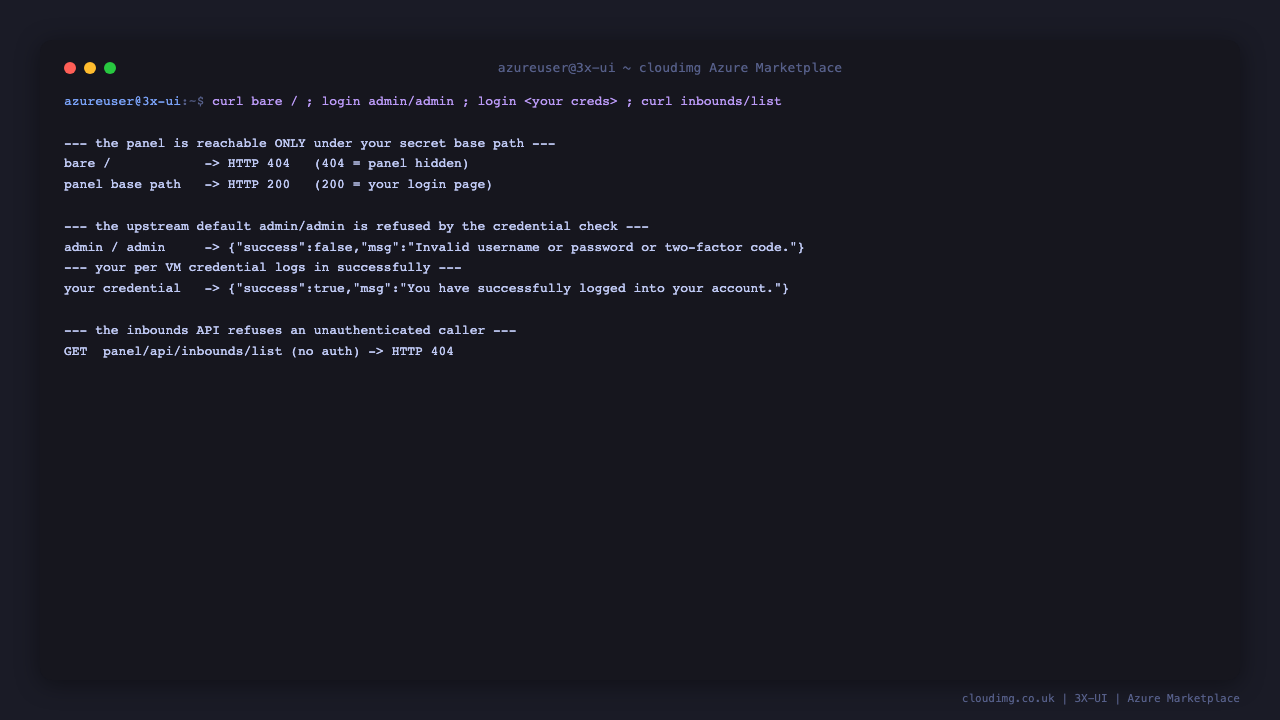Click the footer text 'cloudimg.co.uk | 3X-UI | Azure Marketplace'
The image size is (1280, 720).
pyautogui.click(x=1101, y=698)
